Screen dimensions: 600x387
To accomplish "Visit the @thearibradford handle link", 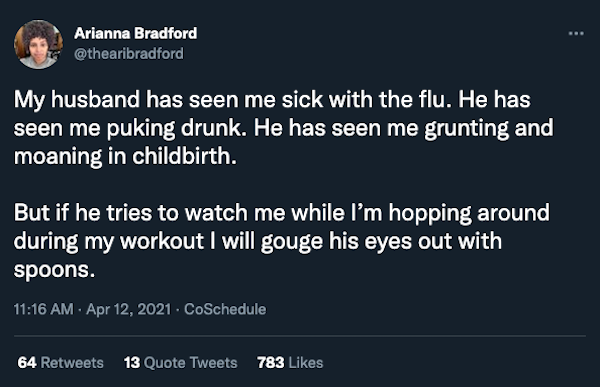I will click(x=129, y=54).
